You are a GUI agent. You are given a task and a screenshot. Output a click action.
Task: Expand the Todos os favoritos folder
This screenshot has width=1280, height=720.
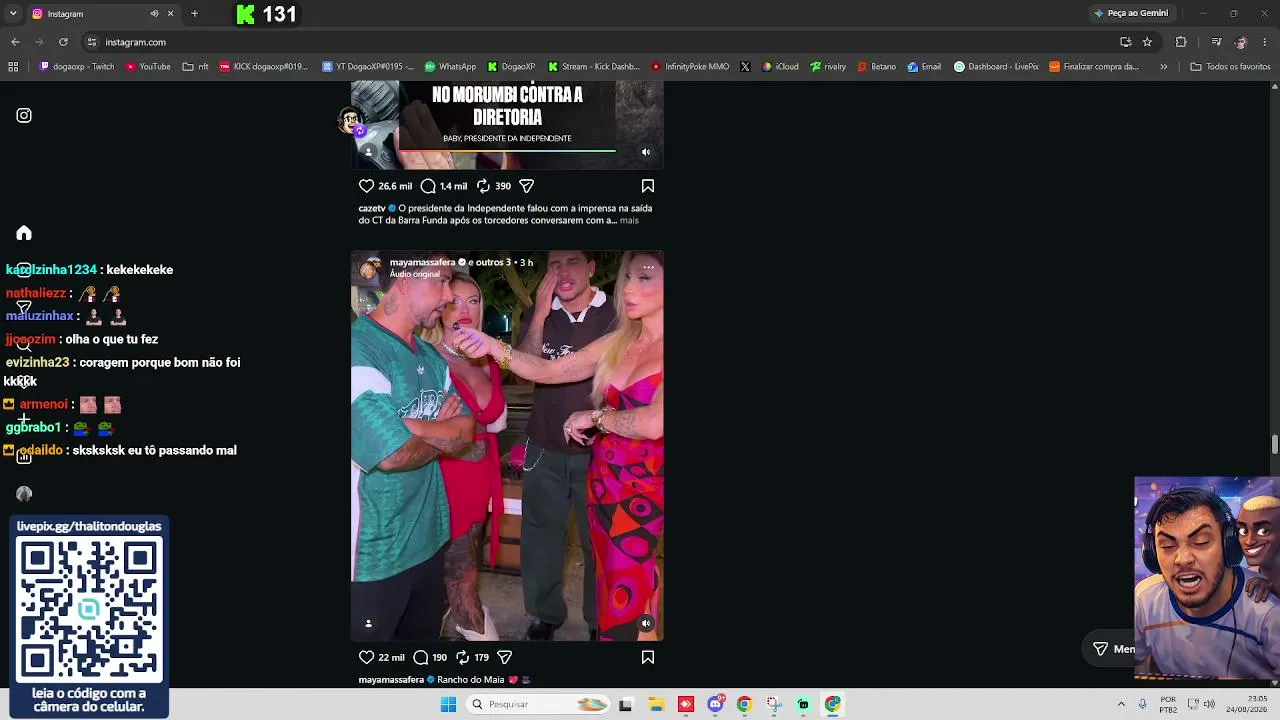(1230, 67)
